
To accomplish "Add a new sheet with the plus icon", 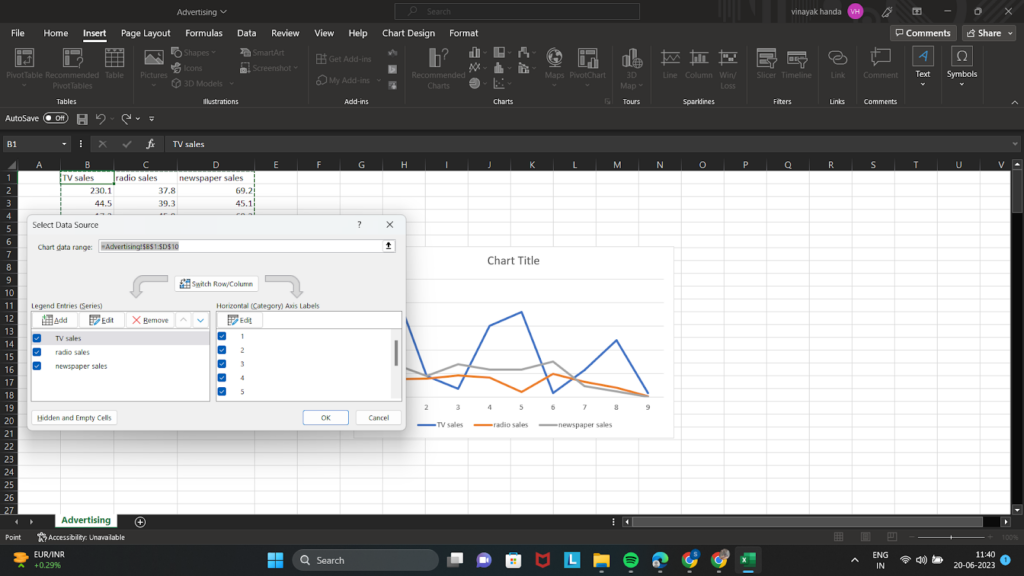I will [x=140, y=522].
